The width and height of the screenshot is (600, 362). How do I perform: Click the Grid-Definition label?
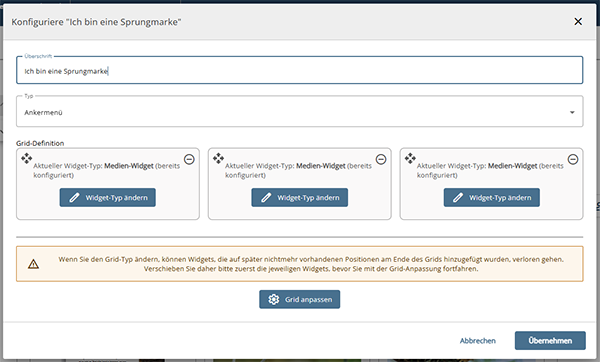pyautogui.click(x=40, y=143)
